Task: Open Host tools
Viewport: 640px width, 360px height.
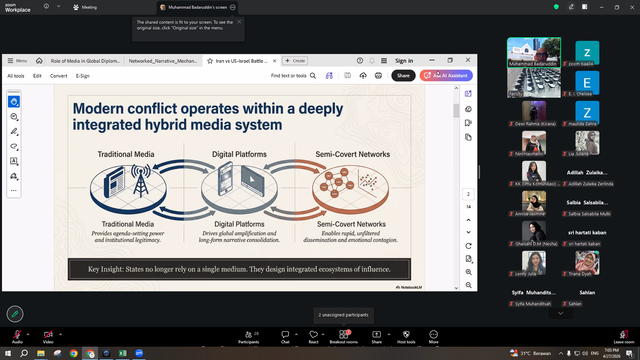Action: pos(406,337)
